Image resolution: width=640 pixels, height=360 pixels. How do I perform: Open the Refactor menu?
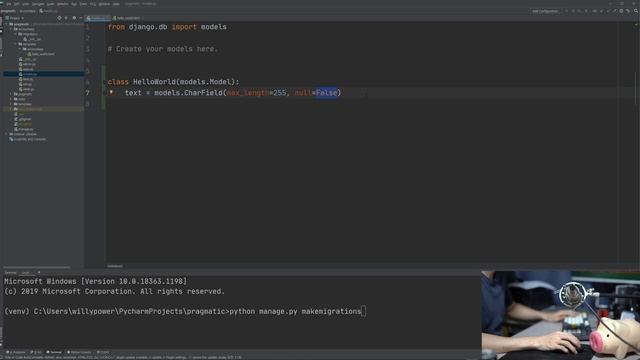62,4
